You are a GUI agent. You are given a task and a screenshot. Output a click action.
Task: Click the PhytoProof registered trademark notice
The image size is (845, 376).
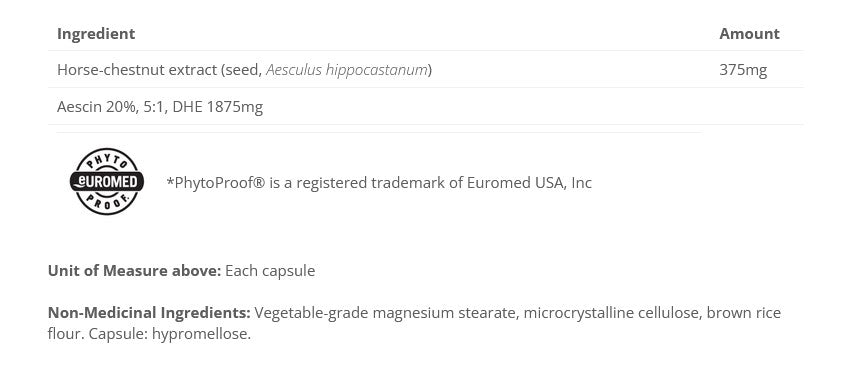pyautogui.click(x=379, y=183)
